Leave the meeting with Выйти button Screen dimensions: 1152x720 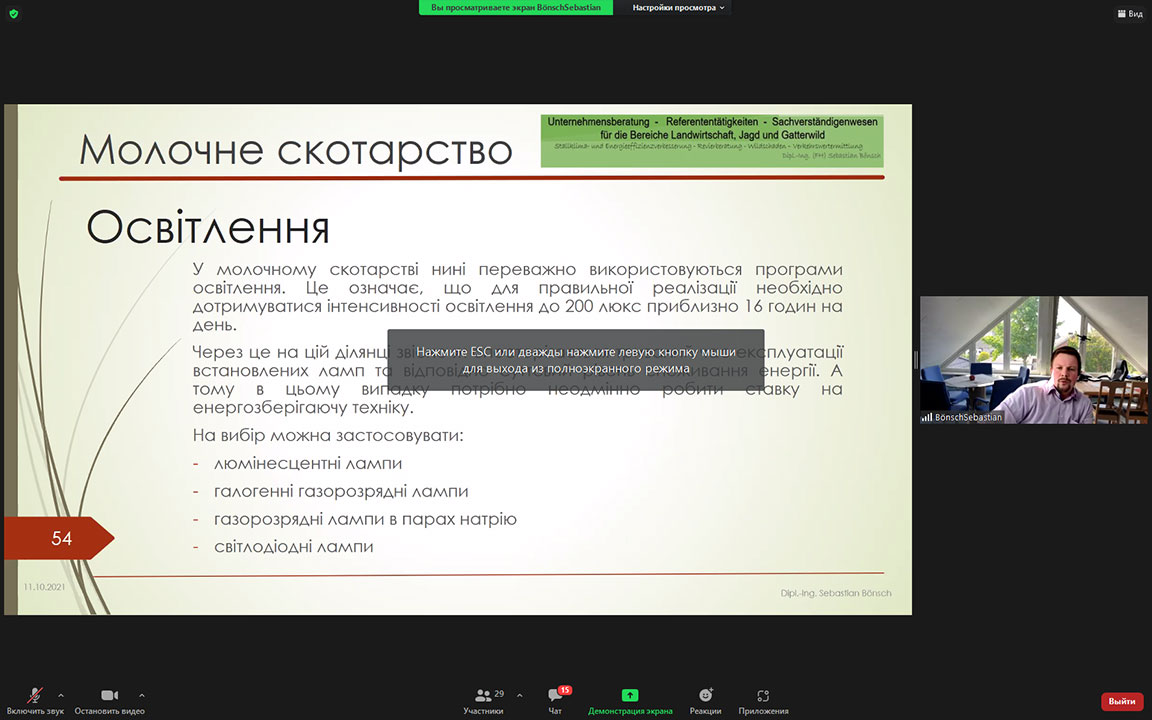pos(1122,701)
